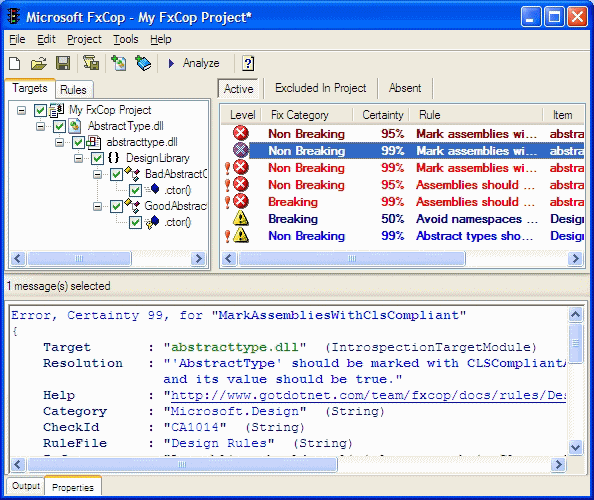The width and height of the screenshot is (594, 500).
Task: Click the BadAbstract class type icon
Action: point(133,173)
